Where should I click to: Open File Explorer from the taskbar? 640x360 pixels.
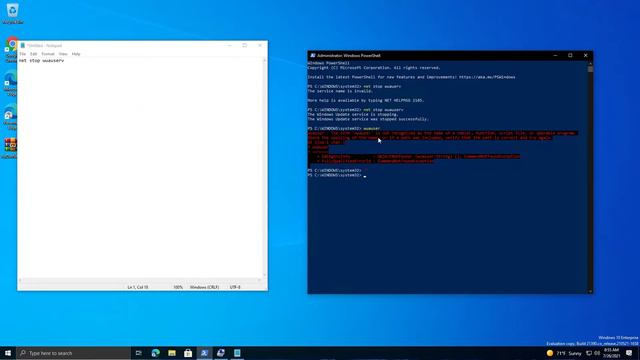point(172,353)
